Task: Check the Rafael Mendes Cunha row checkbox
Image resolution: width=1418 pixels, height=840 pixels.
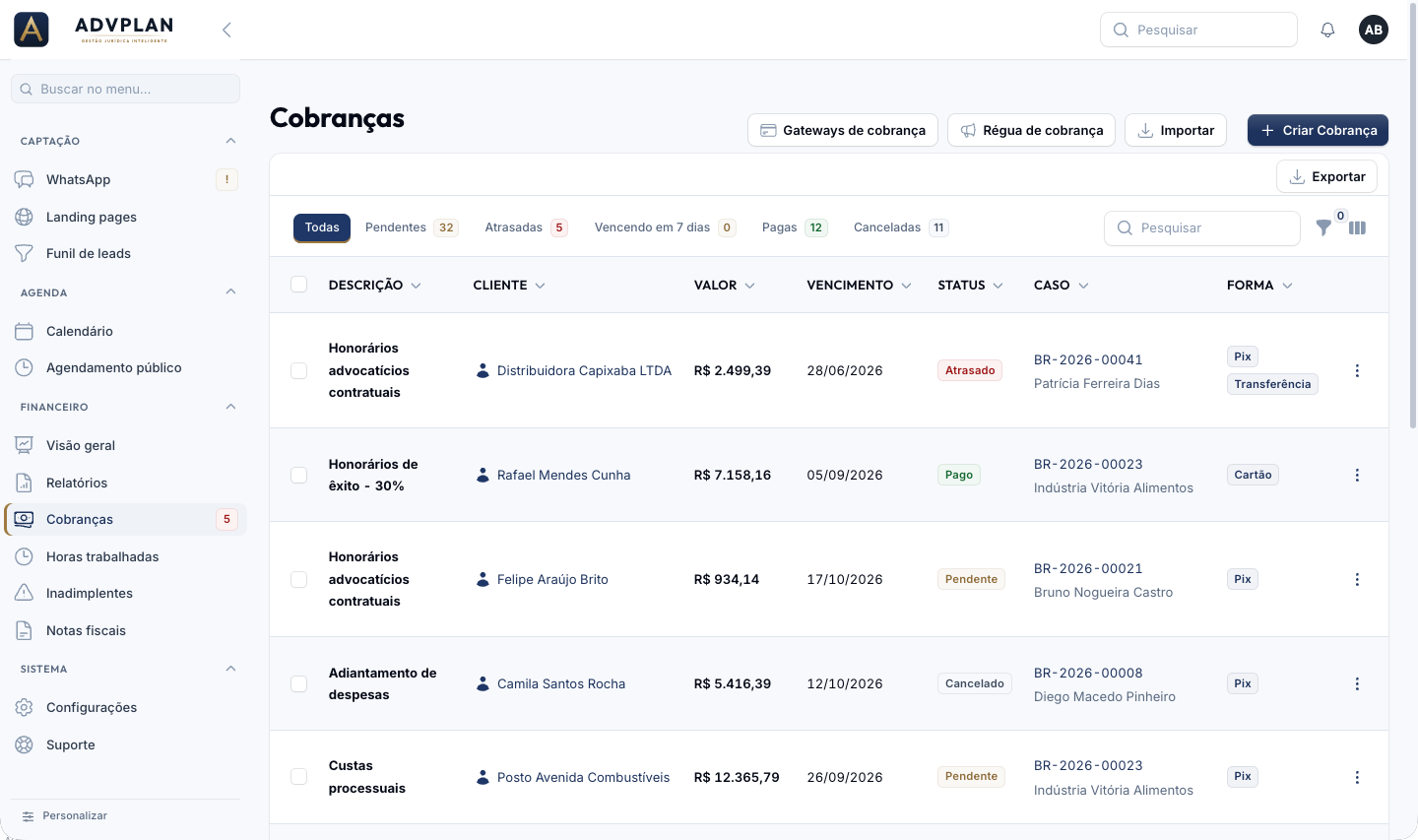Action: 299,475
